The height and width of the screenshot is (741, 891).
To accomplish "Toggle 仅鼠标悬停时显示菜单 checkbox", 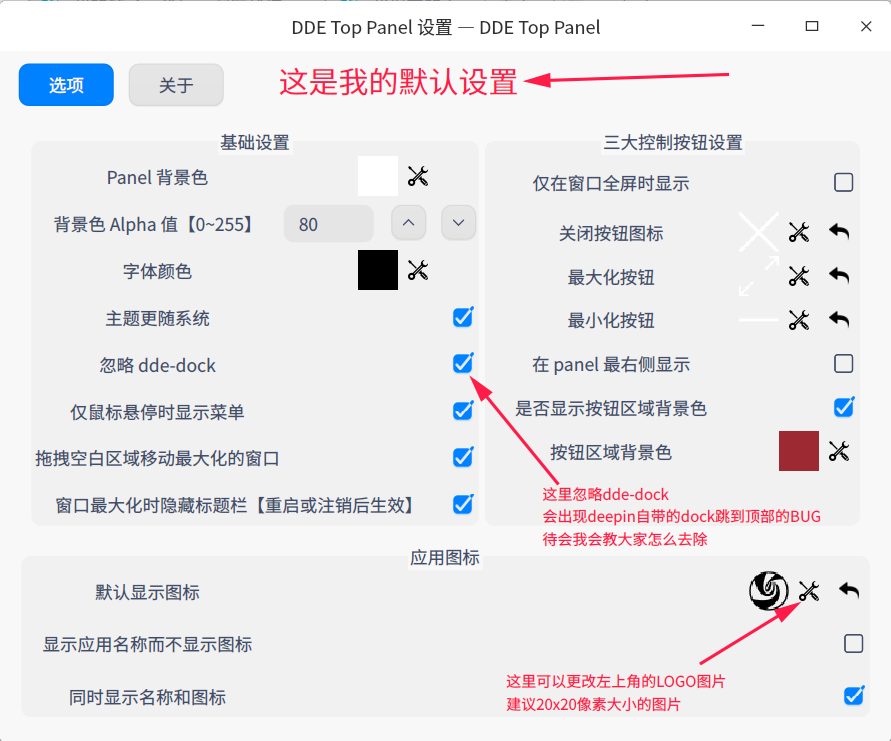I will coord(463,410).
